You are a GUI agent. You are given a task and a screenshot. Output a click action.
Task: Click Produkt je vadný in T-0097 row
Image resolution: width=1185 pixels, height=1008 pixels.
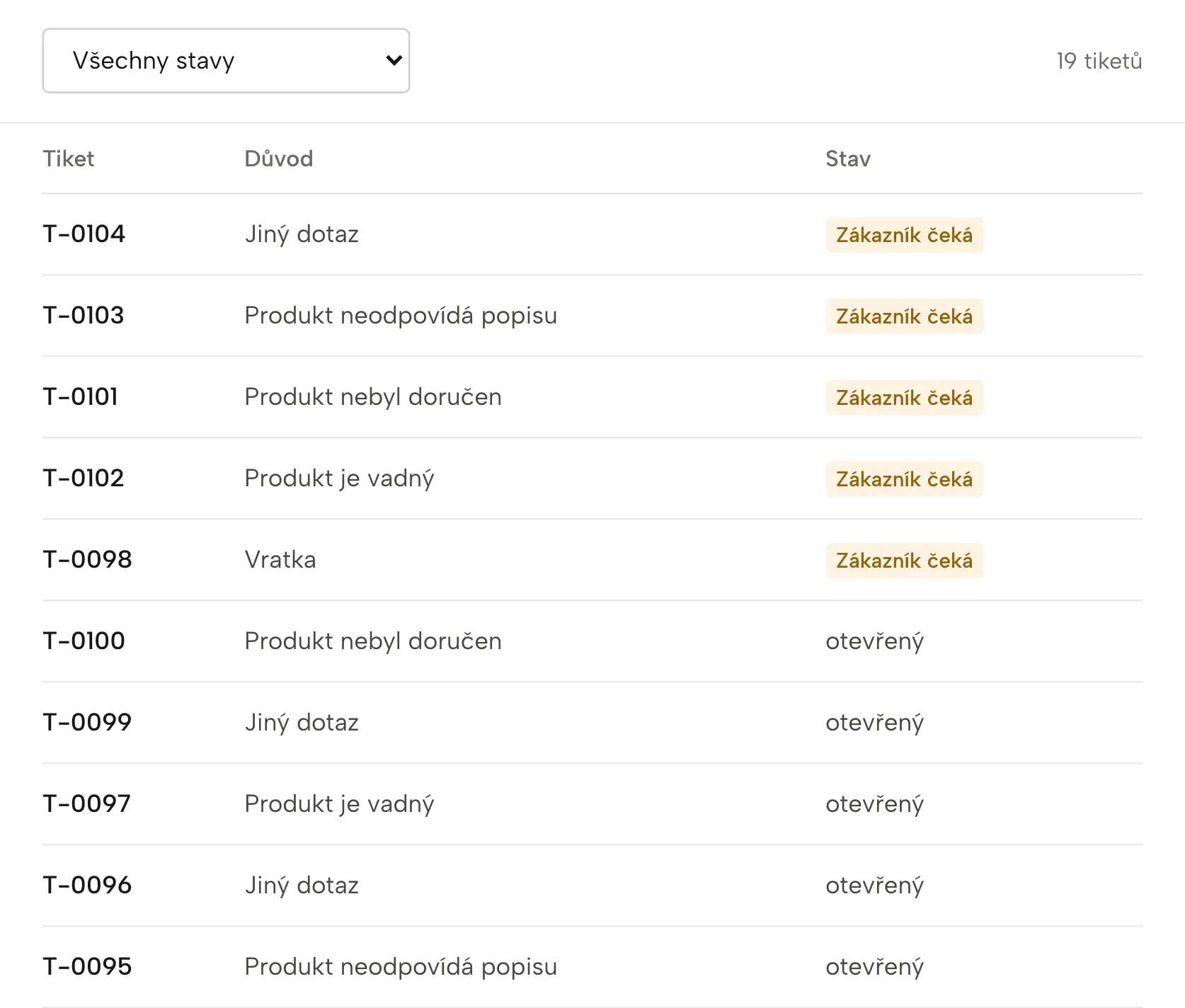point(339,804)
